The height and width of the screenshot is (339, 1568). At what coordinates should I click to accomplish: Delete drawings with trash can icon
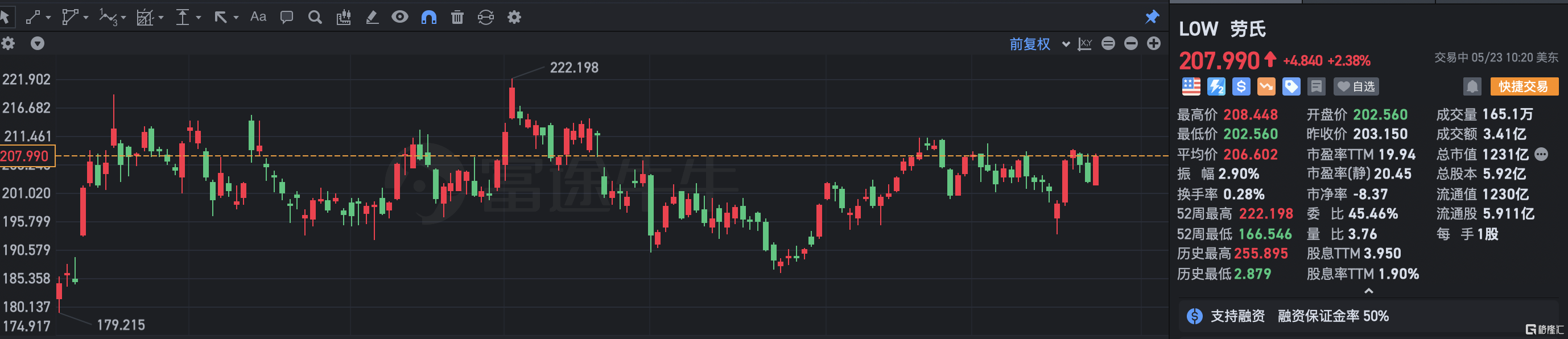457,17
